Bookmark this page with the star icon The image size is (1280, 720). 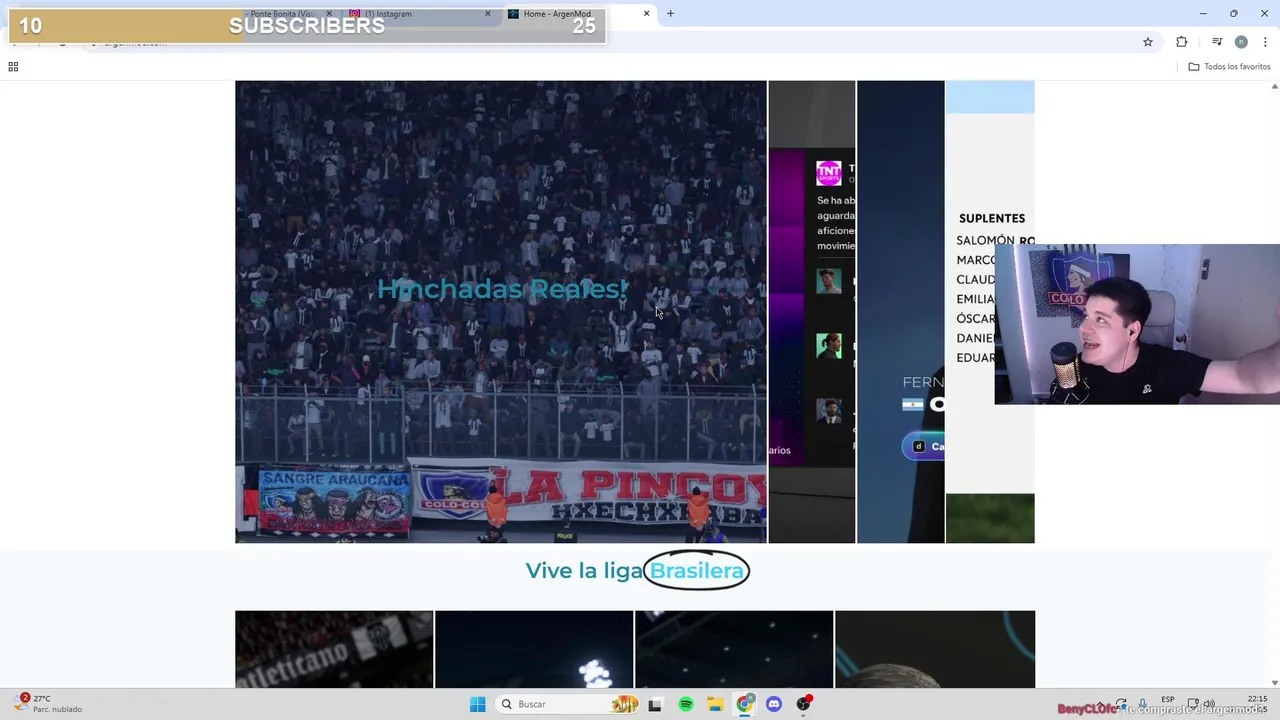coord(1148,42)
